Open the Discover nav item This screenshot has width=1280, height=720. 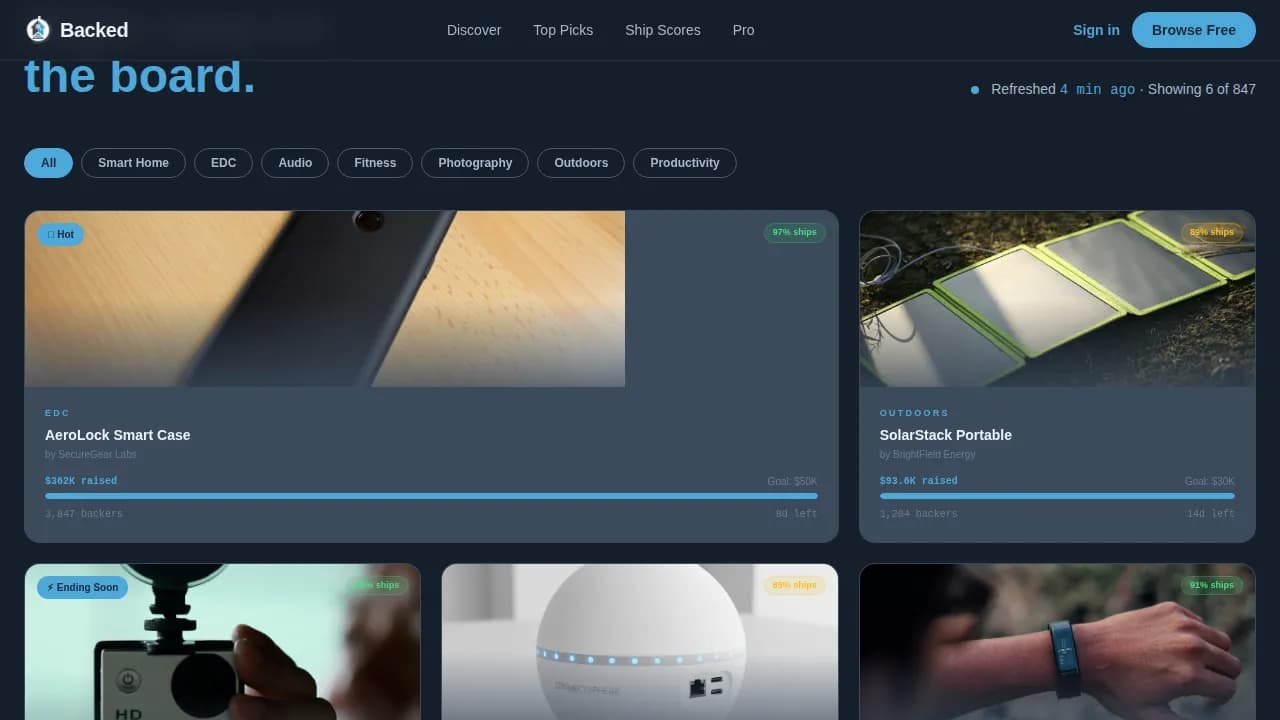coord(474,30)
